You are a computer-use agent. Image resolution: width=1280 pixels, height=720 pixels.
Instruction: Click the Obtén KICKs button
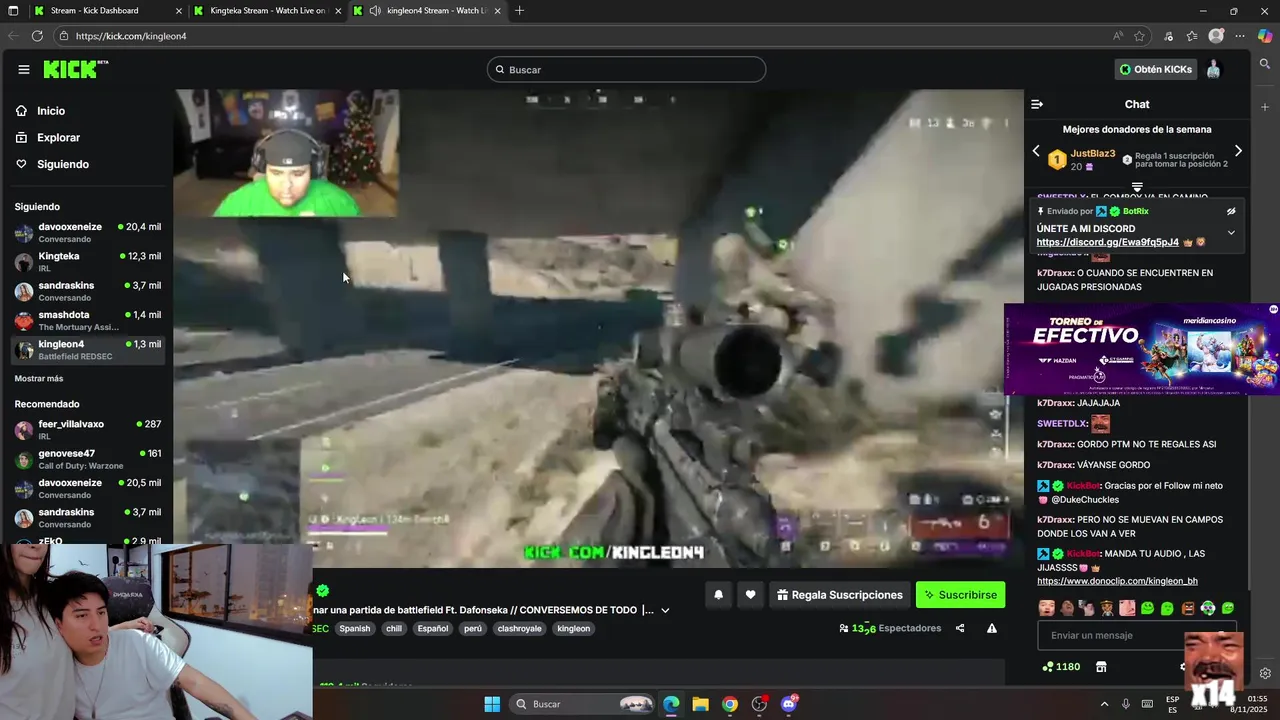click(x=1156, y=69)
